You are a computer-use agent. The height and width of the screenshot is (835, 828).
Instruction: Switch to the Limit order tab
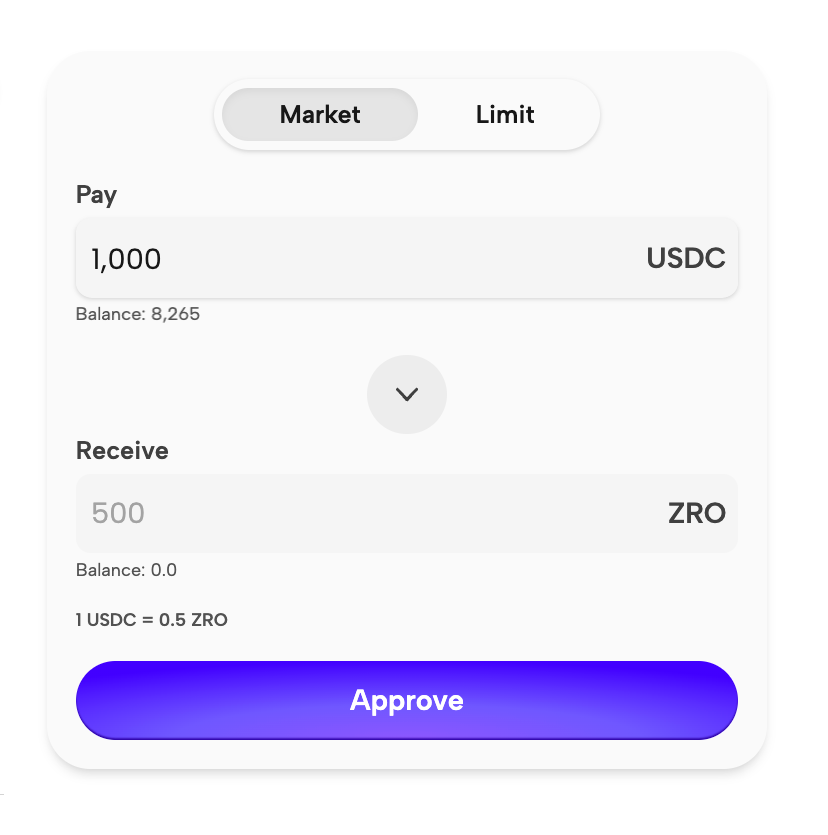pyautogui.click(x=505, y=115)
